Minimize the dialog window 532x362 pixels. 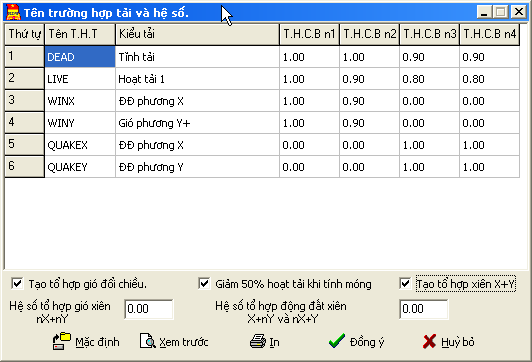(484, 12)
